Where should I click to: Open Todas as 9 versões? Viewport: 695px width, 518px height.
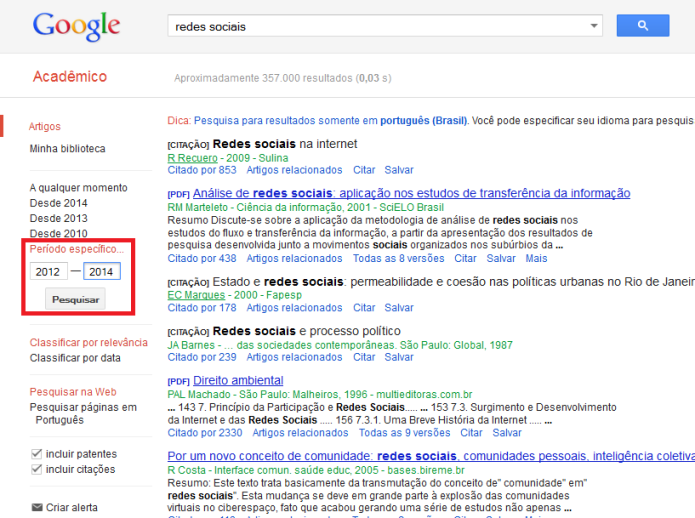pyautogui.click(x=404, y=432)
